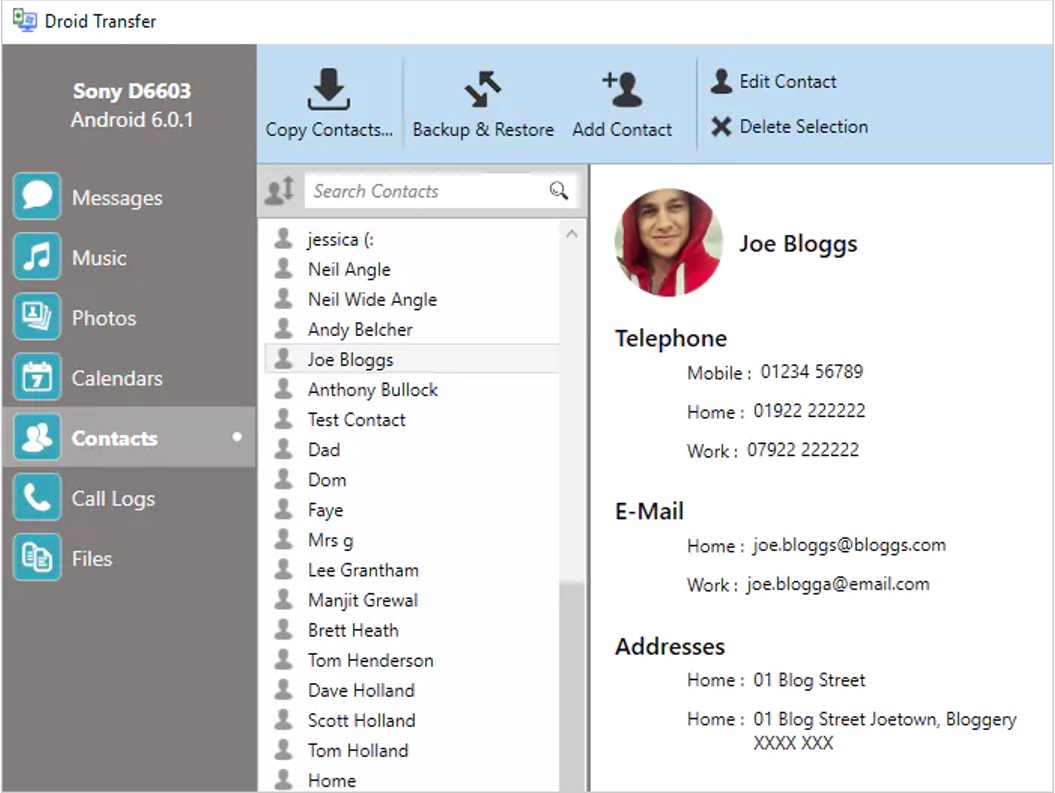
Task: Open the Calendars section icon
Action: click(x=37, y=377)
